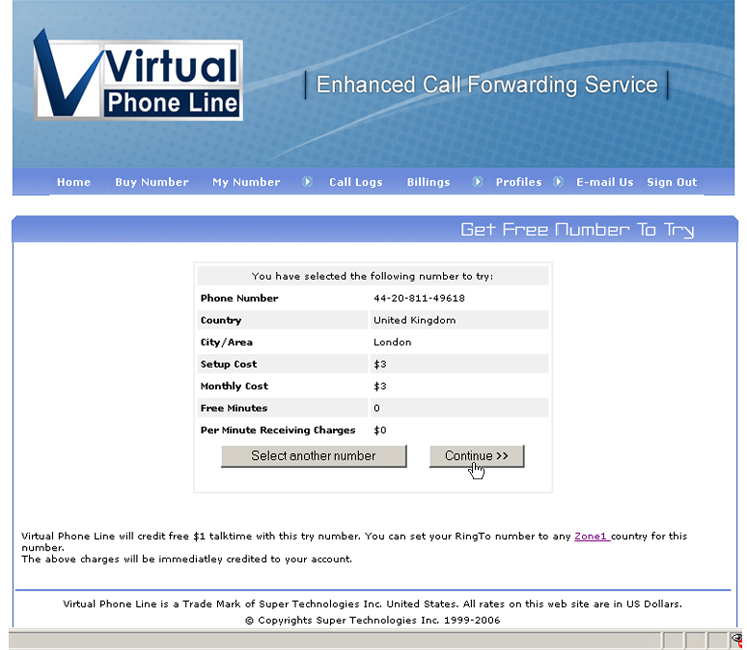The image size is (747, 650).
Task: Click the City/Area label
Action: click(226, 342)
